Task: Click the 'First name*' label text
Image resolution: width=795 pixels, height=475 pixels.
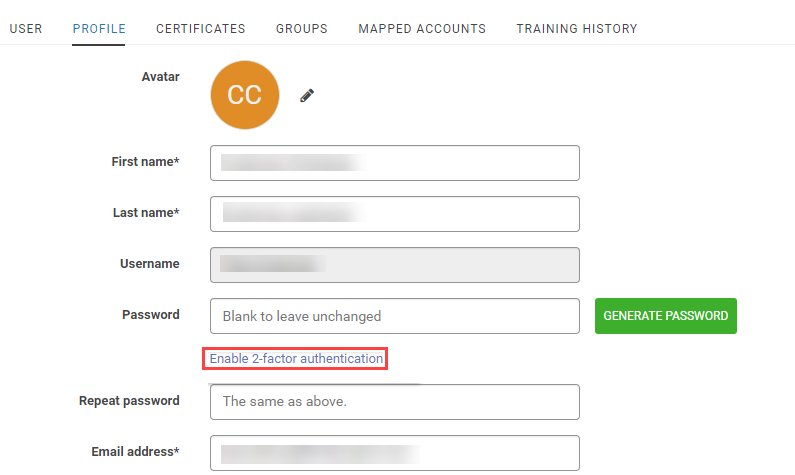Action: click(145, 162)
